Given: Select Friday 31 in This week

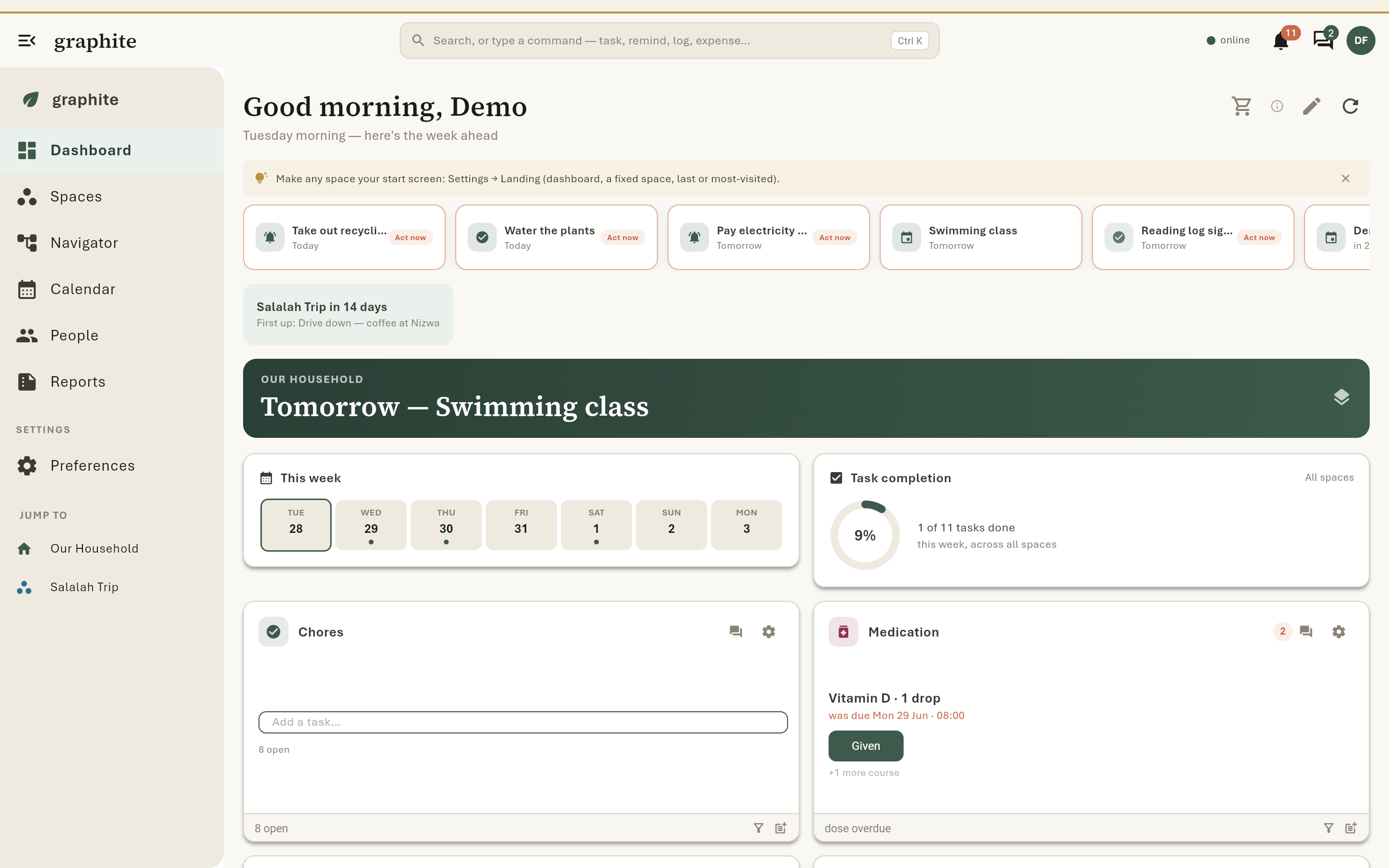Looking at the screenshot, I should (x=521, y=525).
